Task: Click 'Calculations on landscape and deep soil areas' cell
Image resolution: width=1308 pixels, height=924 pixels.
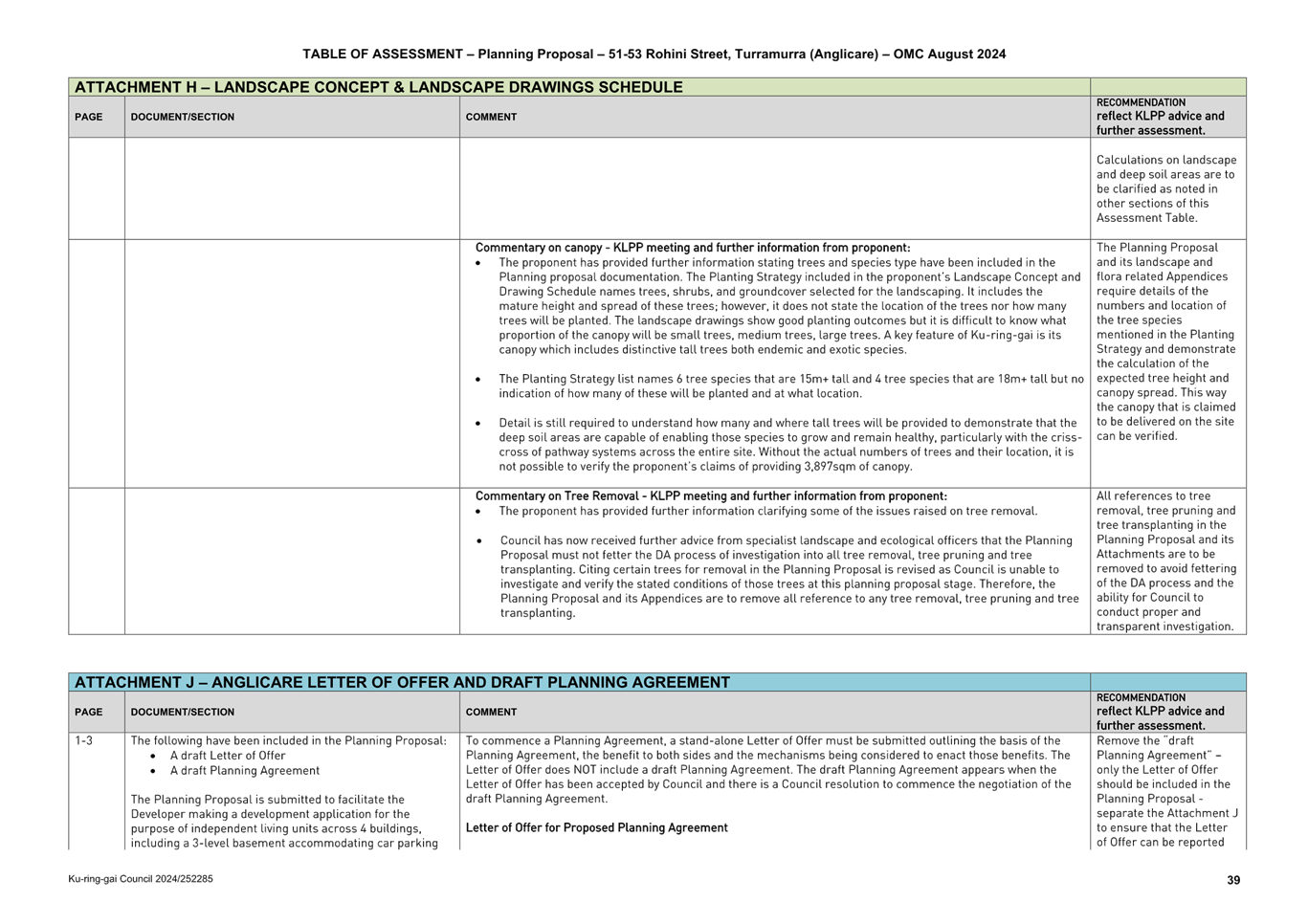Action: click(1166, 188)
